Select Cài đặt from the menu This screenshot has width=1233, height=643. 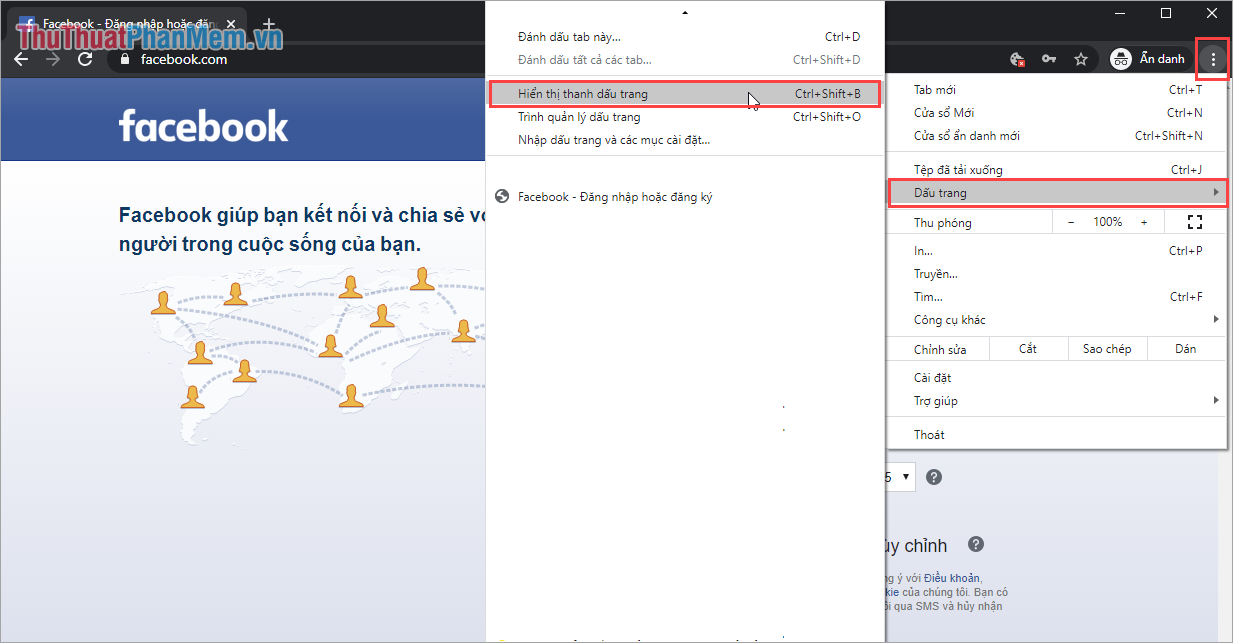tap(931, 377)
